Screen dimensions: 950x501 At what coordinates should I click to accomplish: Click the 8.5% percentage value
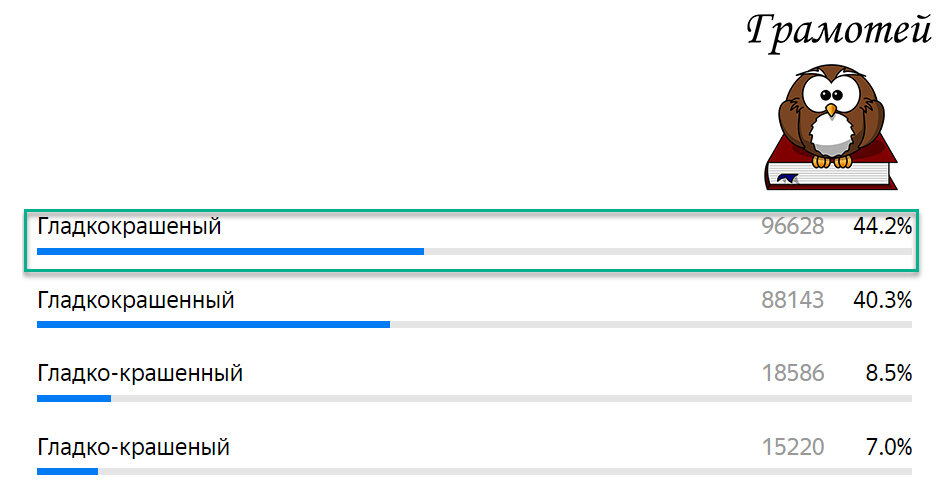point(888,374)
